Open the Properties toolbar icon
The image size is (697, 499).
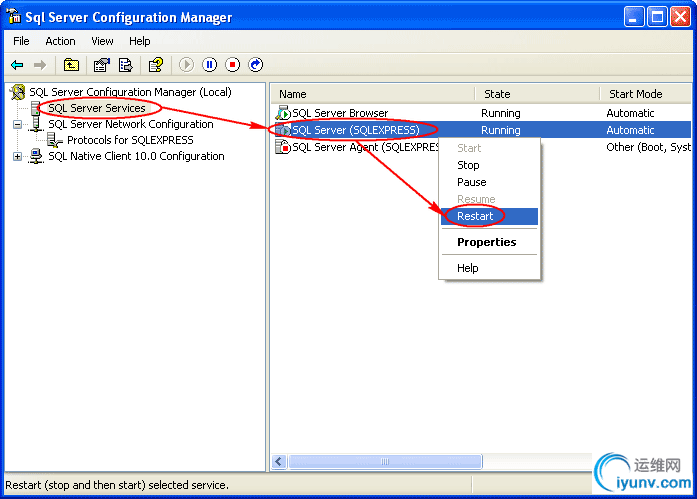(x=102, y=65)
